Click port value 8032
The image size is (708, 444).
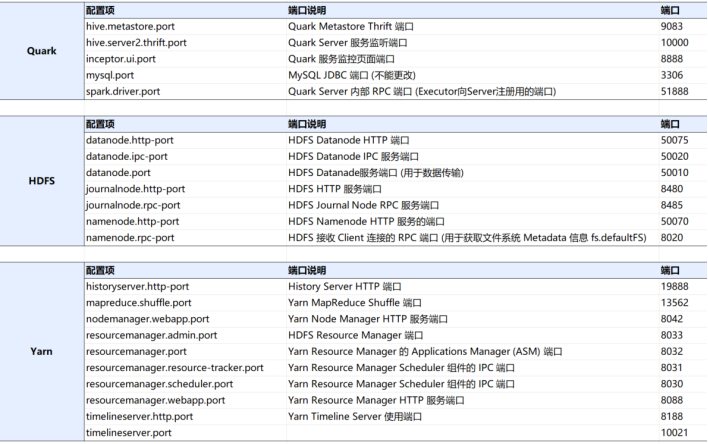683,352
